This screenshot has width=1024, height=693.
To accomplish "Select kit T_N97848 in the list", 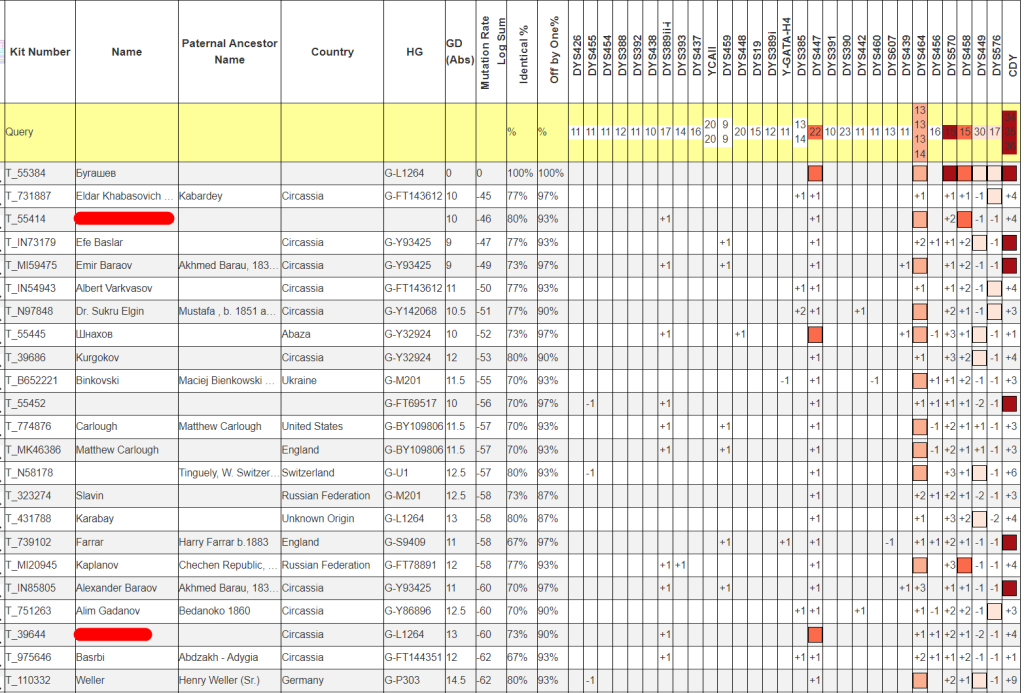I will click(x=31, y=311).
